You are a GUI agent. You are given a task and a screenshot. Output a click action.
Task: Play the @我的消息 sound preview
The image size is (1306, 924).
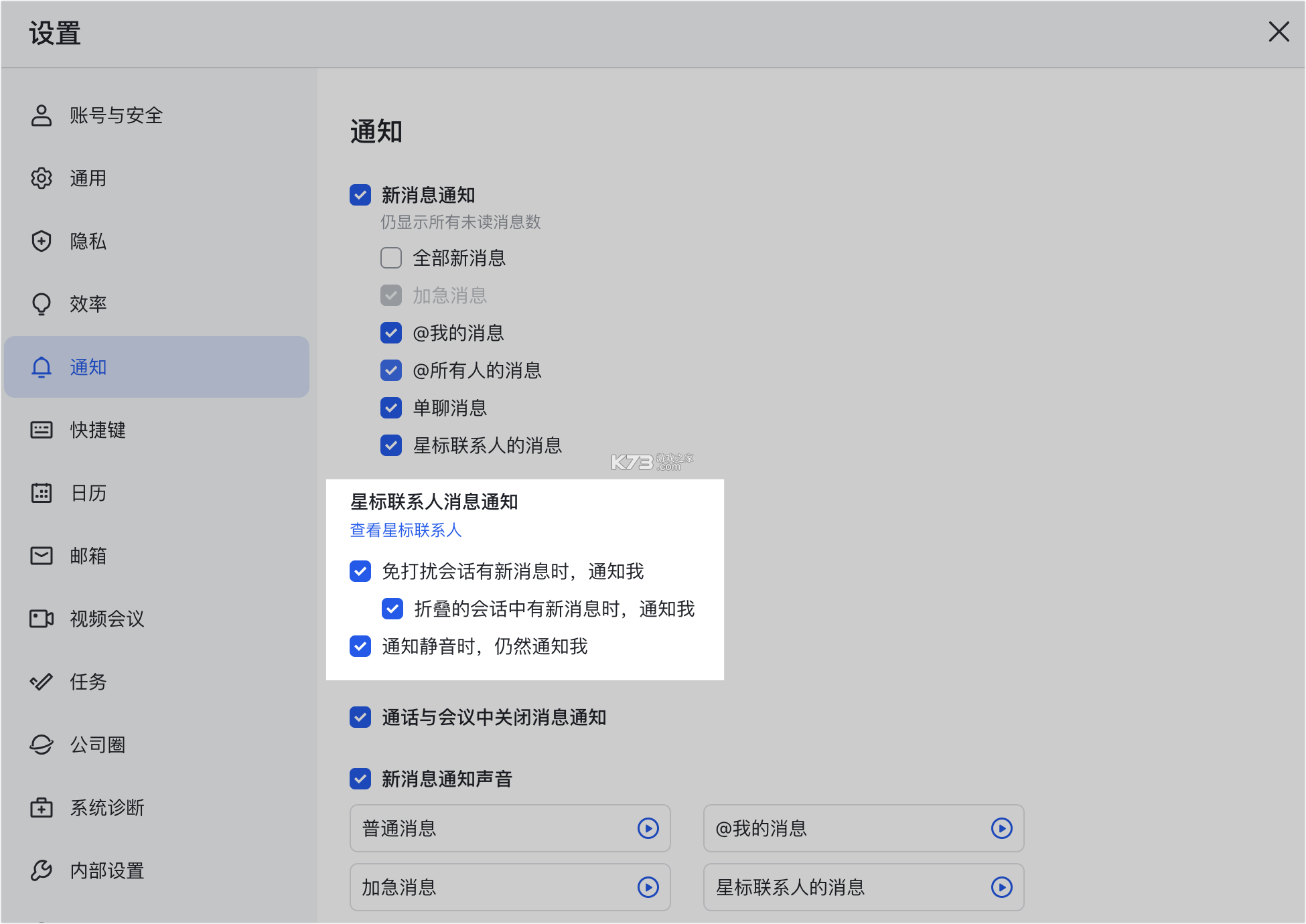(1002, 828)
